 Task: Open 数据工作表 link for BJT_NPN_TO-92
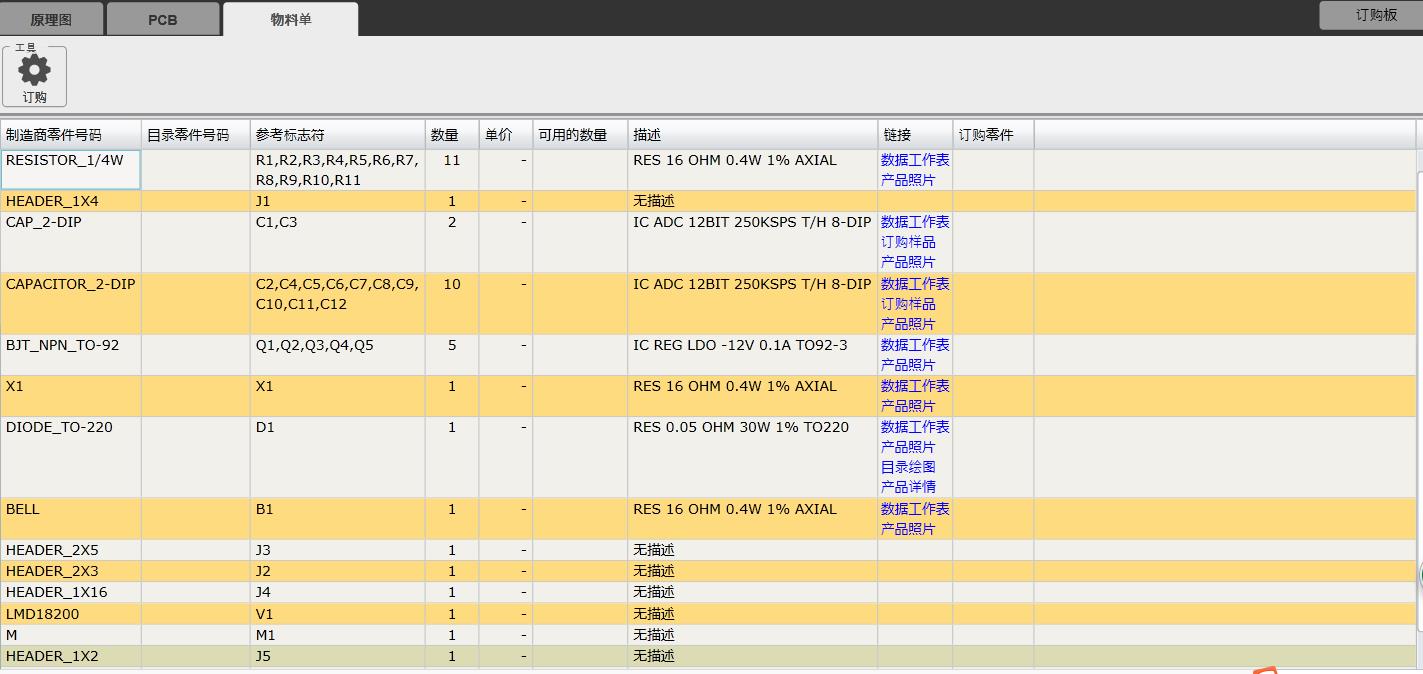click(x=915, y=345)
